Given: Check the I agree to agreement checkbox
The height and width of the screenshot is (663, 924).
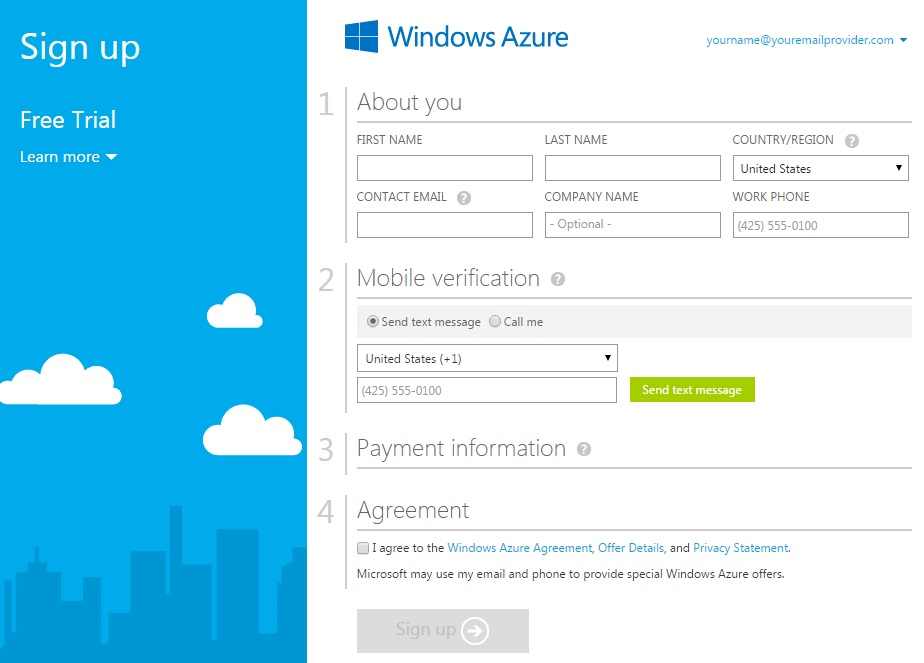Looking at the screenshot, I should (x=363, y=548).
